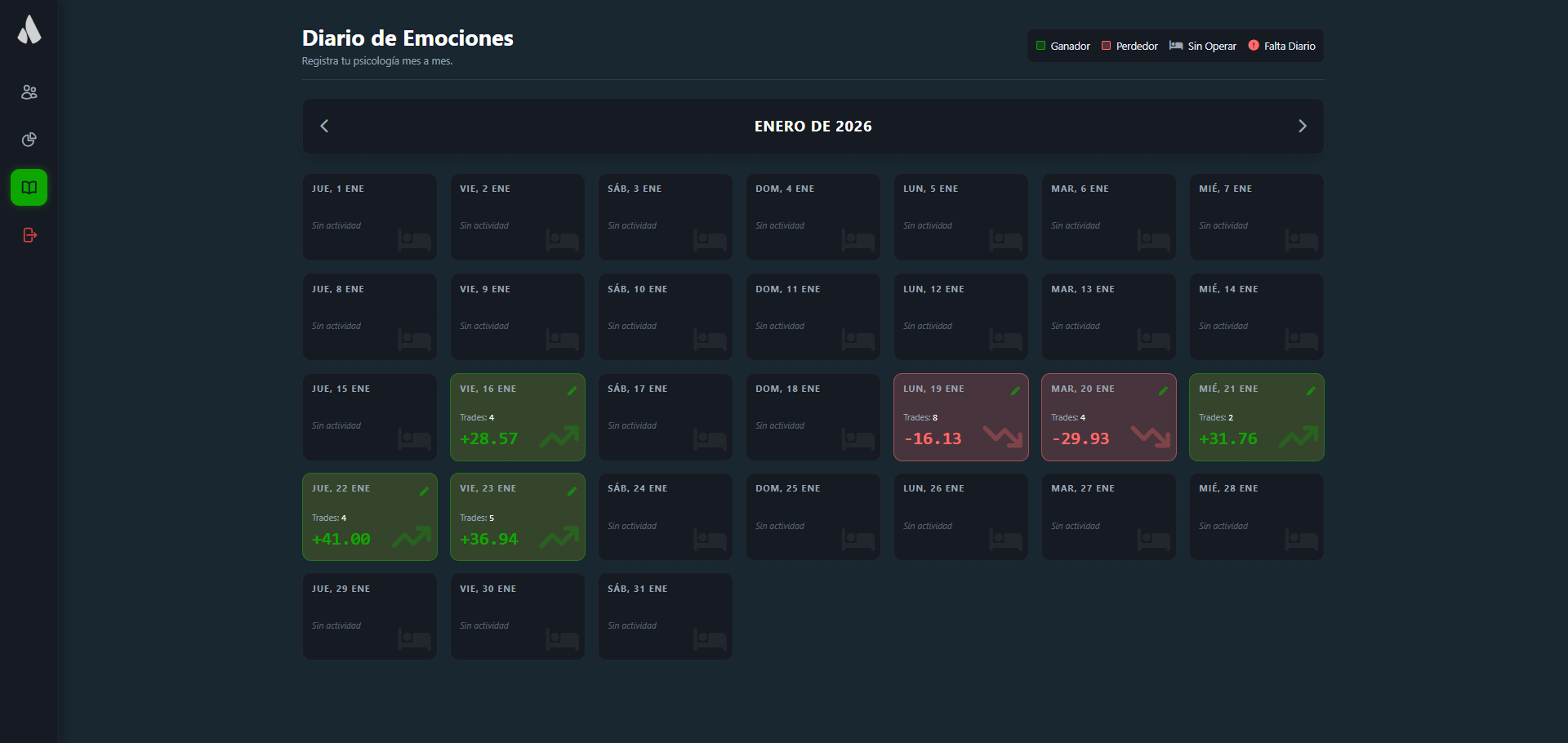Screen dimensions: 1568x743
Task: Click edit pencil on Jue, 22 Ene
Action: coord(424,491)
